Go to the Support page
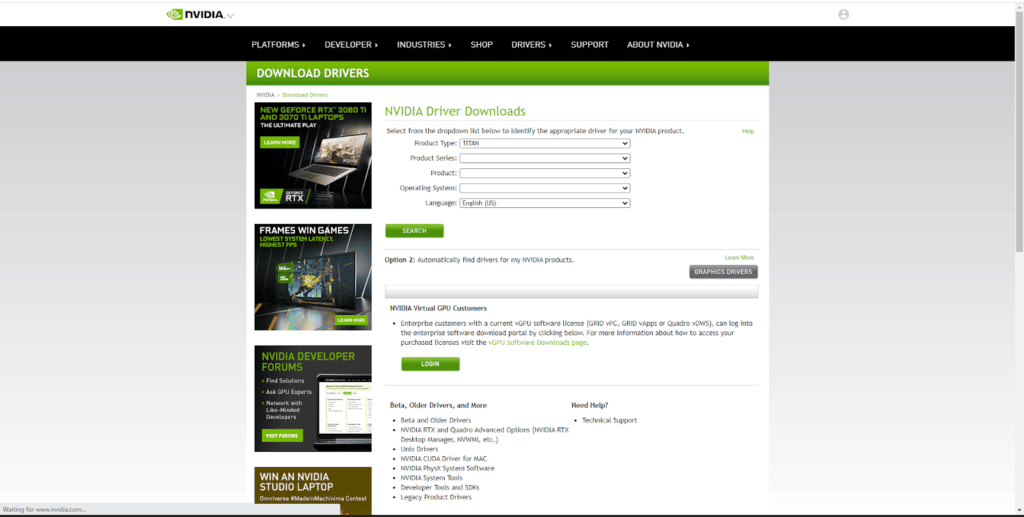This screenshot has width=1024, height=517. click(x=589, y=44)
